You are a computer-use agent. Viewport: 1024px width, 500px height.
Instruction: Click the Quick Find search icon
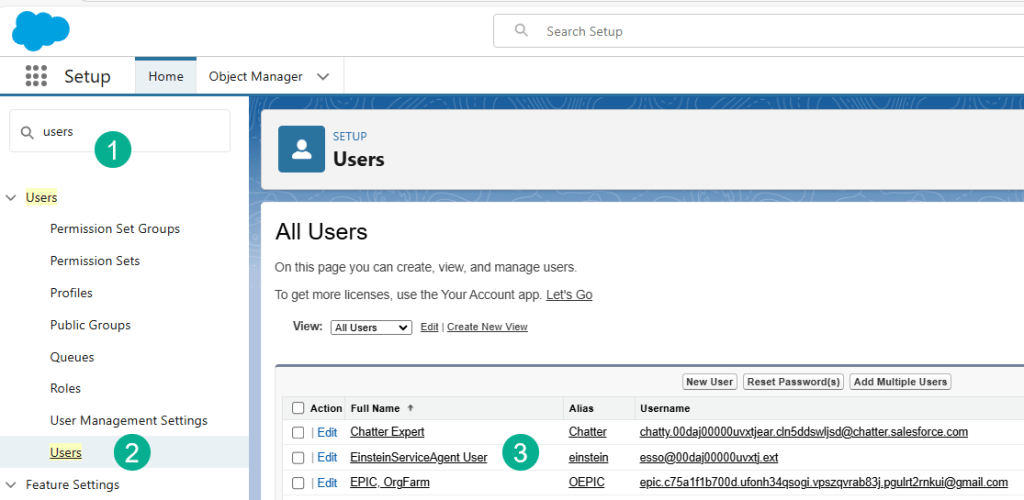27,132
